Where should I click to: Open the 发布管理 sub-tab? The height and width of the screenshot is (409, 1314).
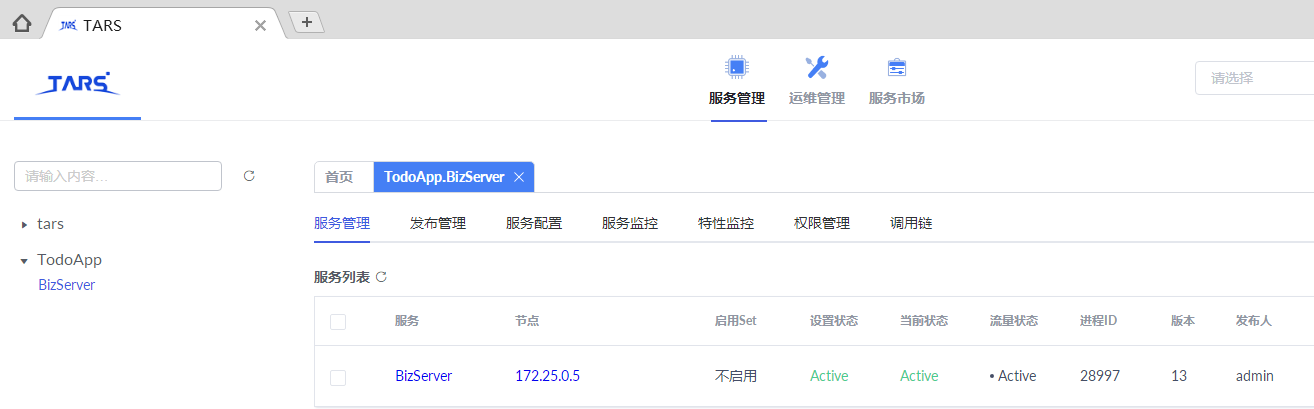pos(438,224)
